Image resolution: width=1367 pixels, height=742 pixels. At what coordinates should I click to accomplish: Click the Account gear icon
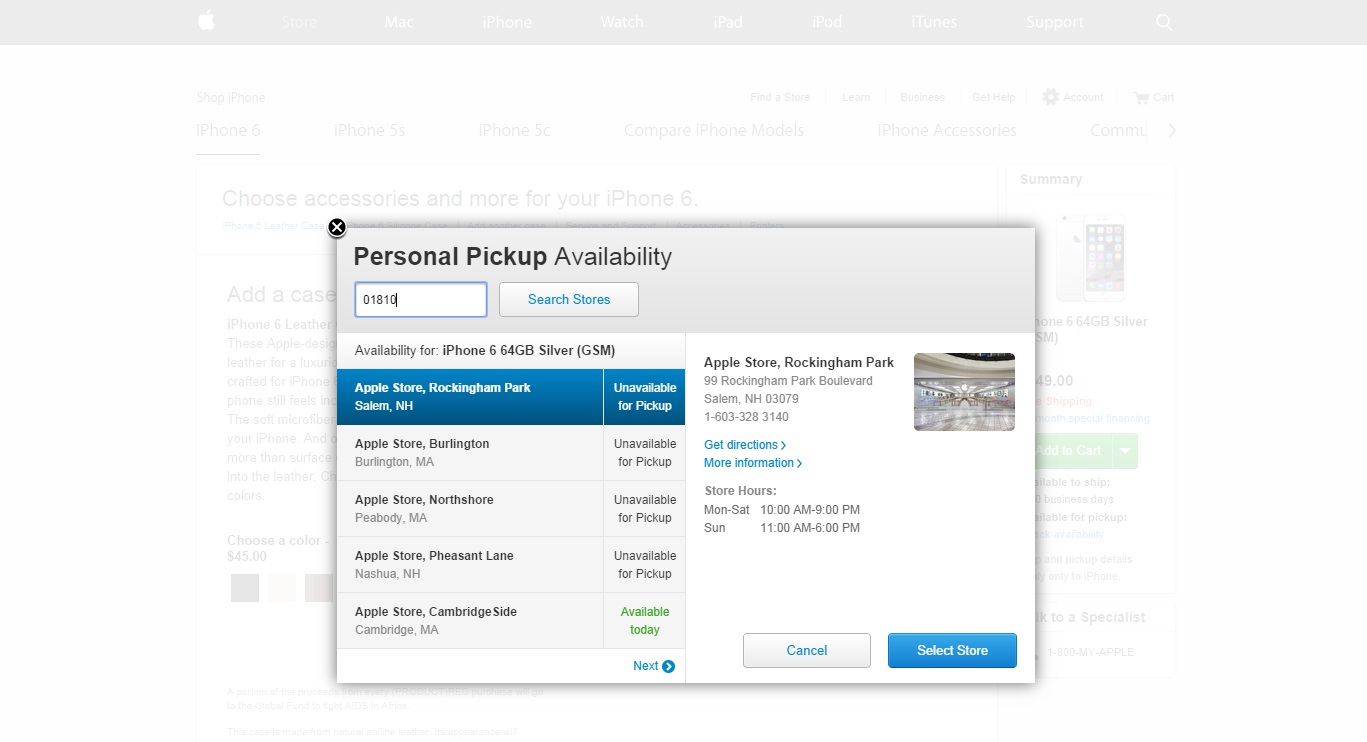tap(1050, 97)
